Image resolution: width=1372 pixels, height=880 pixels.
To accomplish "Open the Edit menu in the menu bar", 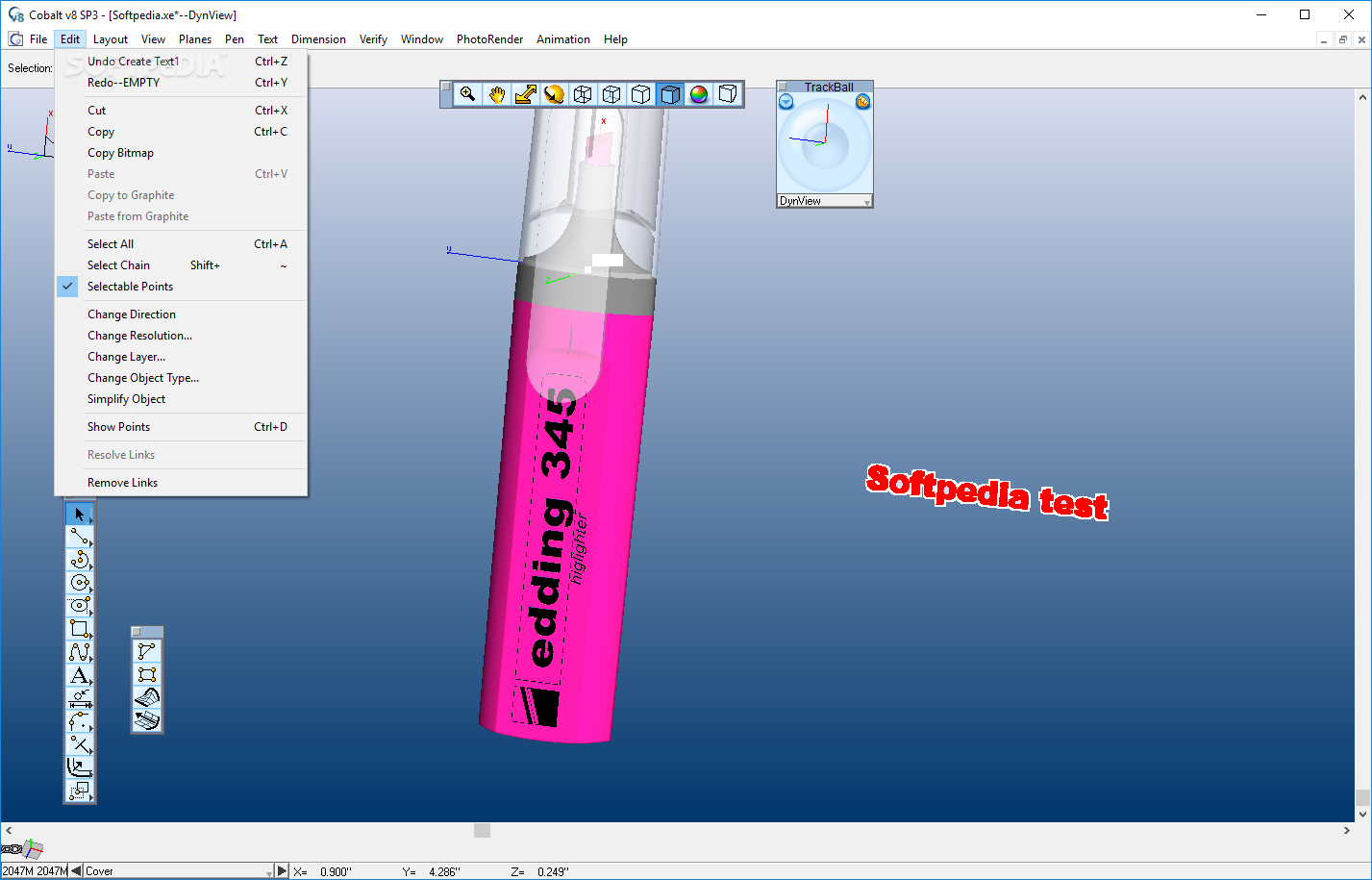I will (70, 39).
